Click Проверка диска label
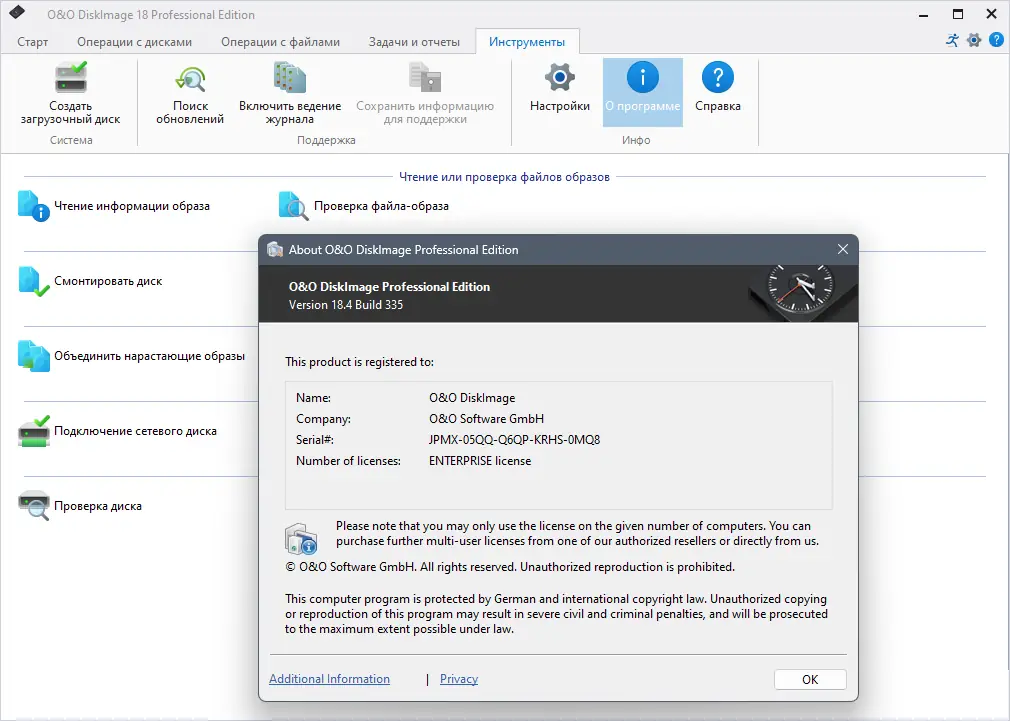This screenshot has width=1010, height=721. (x=98, y=506)
